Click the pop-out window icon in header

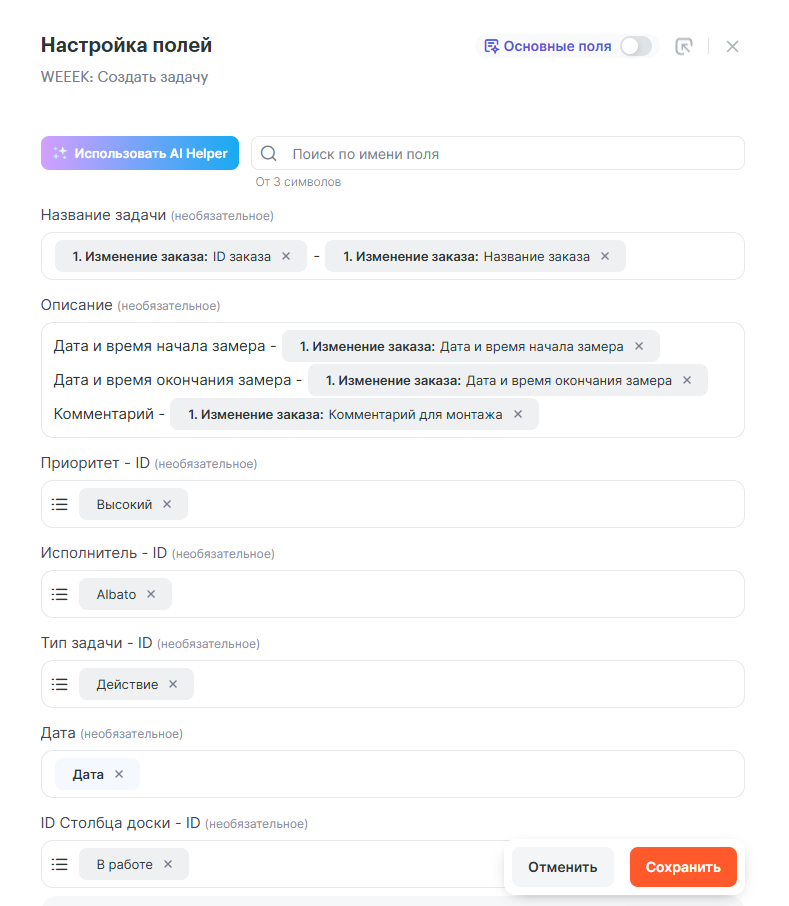click(684, 46)
